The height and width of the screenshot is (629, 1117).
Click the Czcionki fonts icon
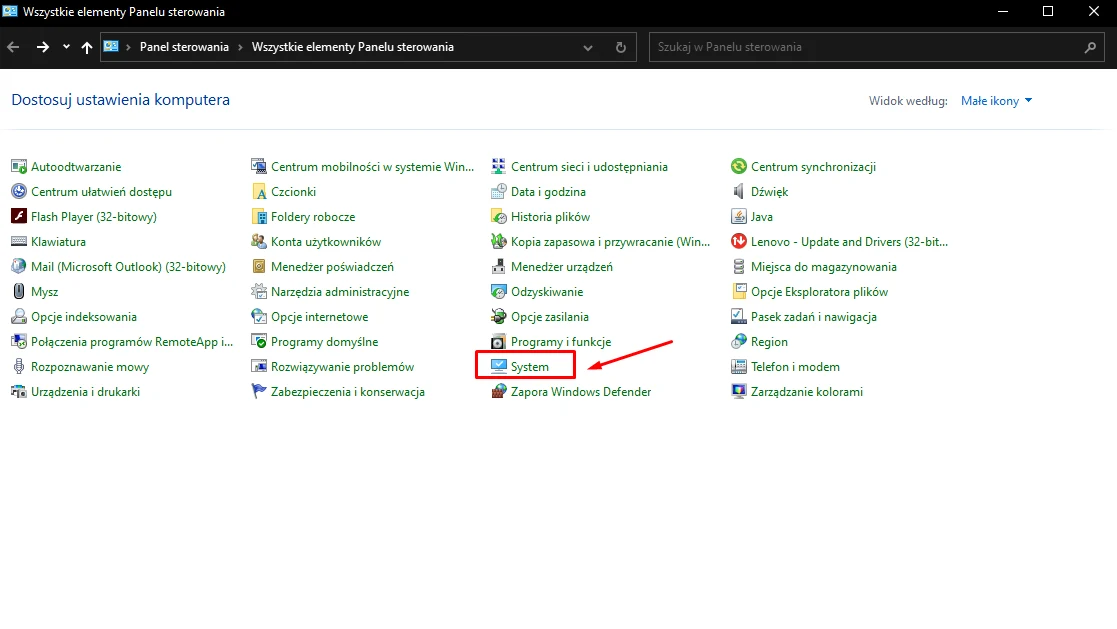[259, 192]
